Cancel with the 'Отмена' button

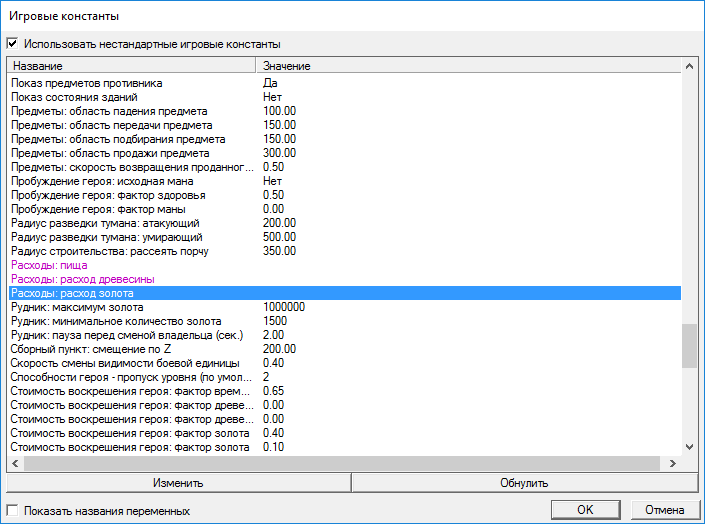click(665, 510)
